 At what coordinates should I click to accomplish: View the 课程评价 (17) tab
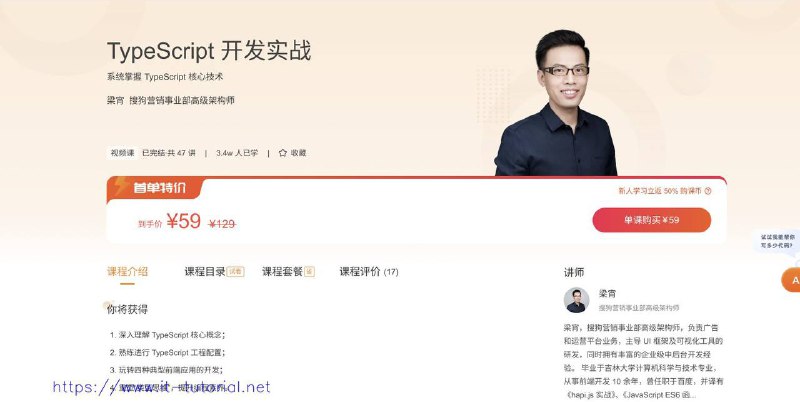[369, 271]
